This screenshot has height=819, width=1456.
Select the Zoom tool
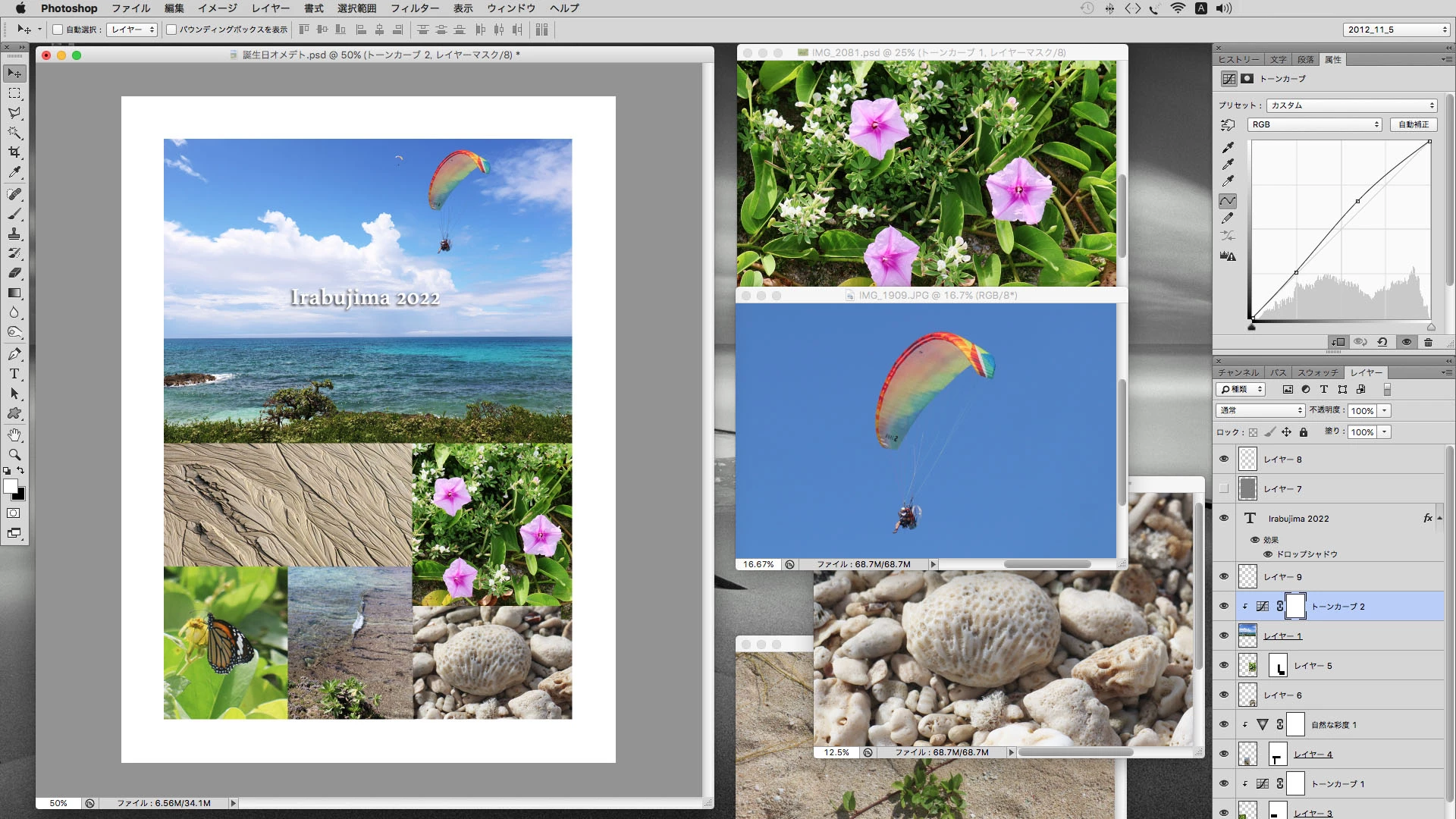pos(14,455)
